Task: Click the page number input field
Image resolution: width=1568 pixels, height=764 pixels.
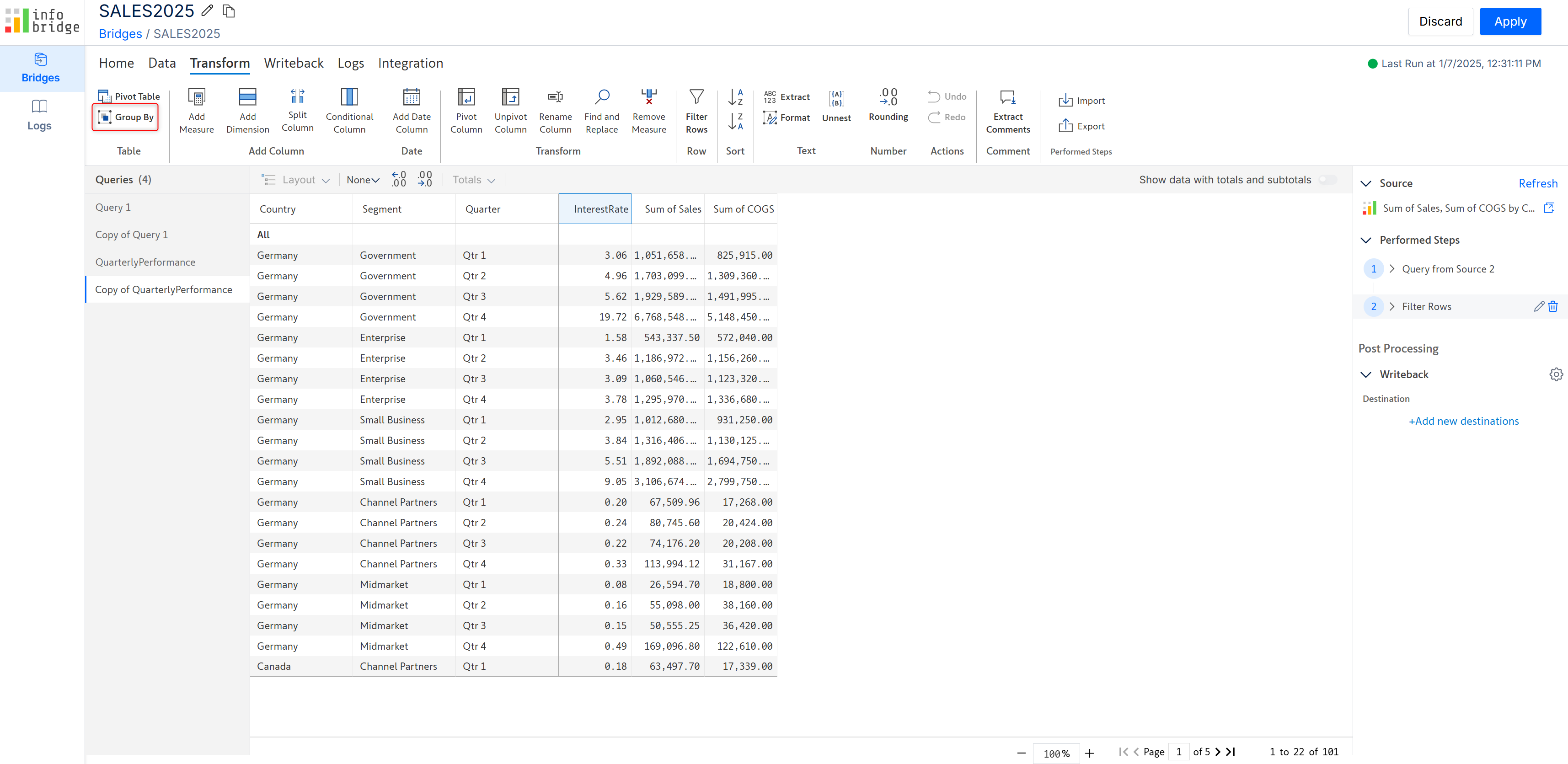Action: point(1179,752)
